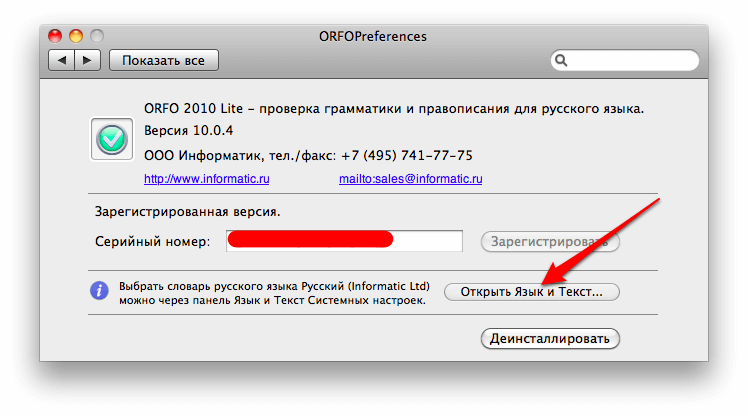Click the ORFOPreferences window title
The height and width of the screenshot is (416, 748).
point(373,37)
